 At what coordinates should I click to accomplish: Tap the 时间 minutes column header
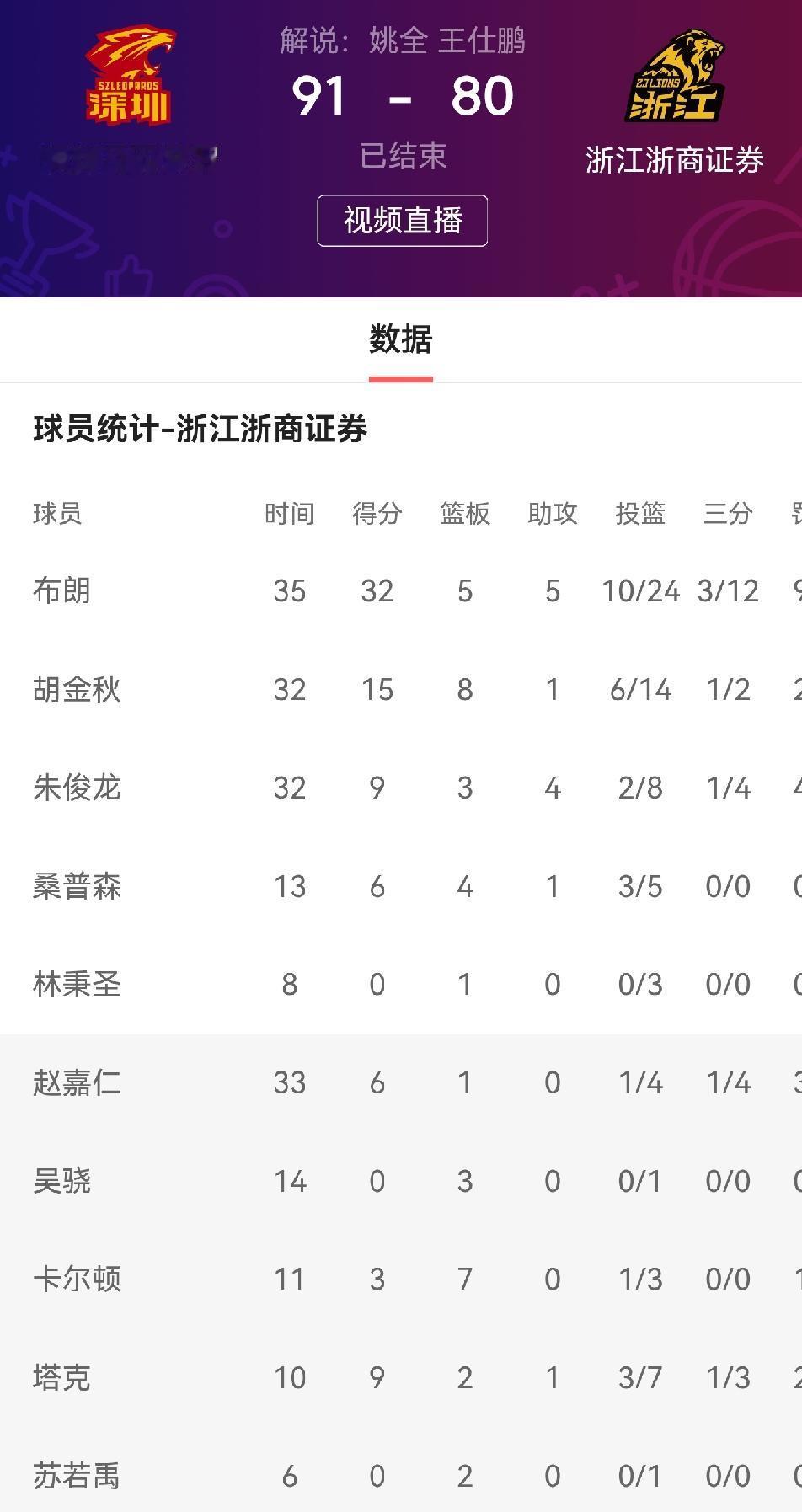[289, 513]
